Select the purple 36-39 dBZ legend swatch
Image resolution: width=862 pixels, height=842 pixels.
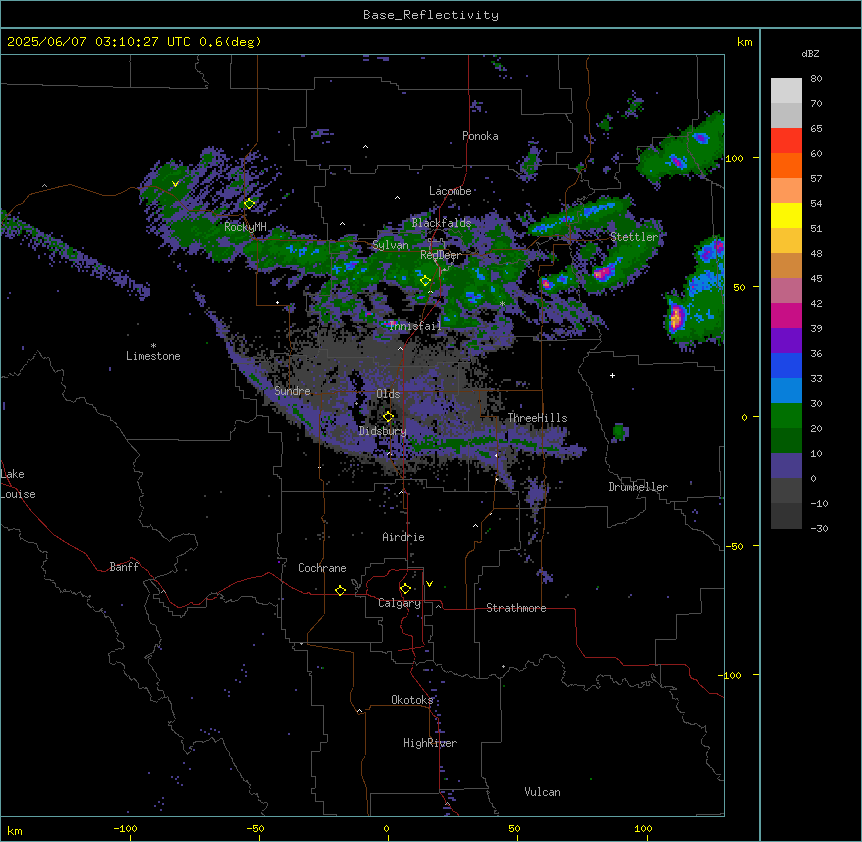tap(786, 341)
